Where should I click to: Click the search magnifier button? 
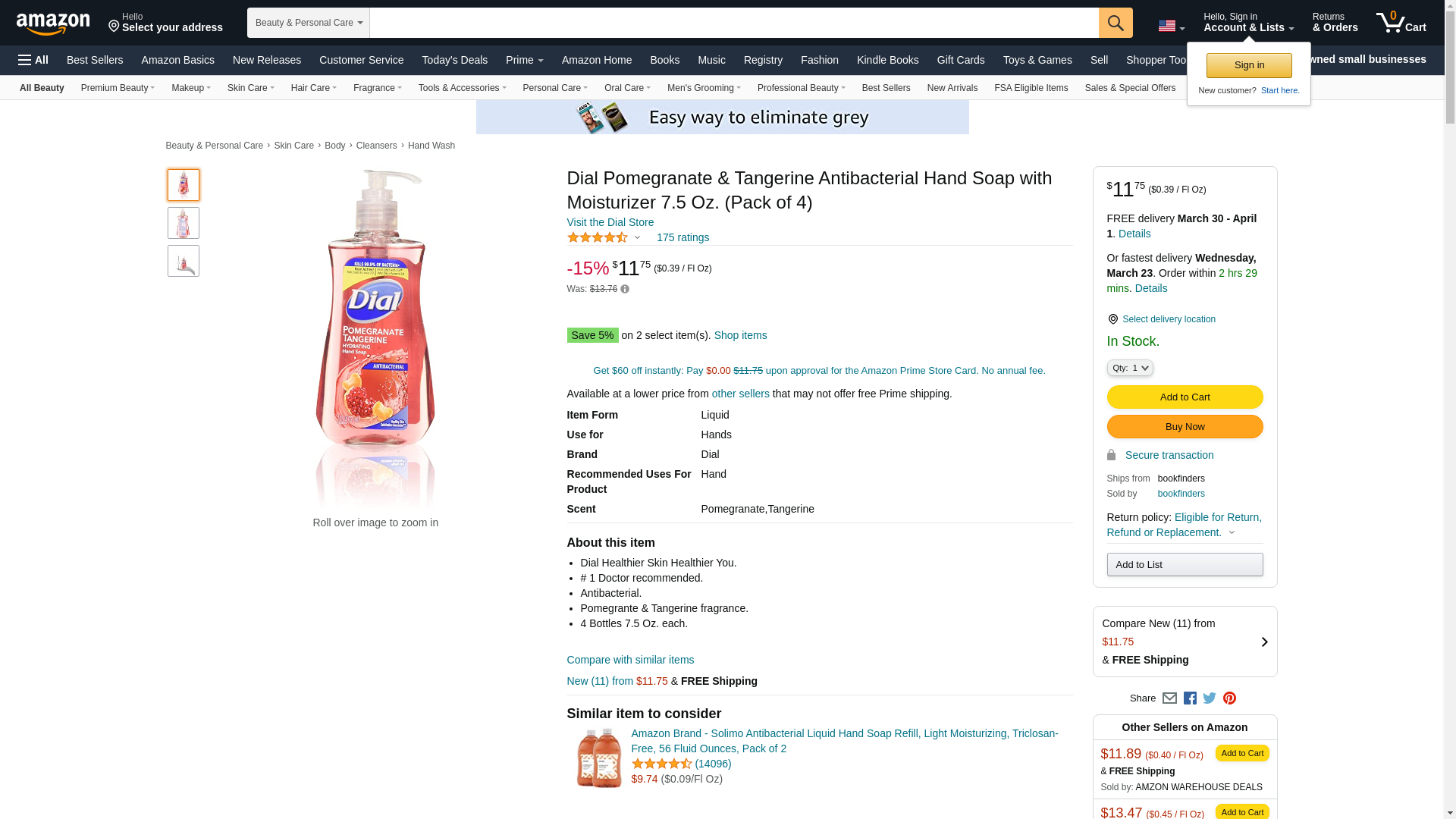(x=1116, y=23)
